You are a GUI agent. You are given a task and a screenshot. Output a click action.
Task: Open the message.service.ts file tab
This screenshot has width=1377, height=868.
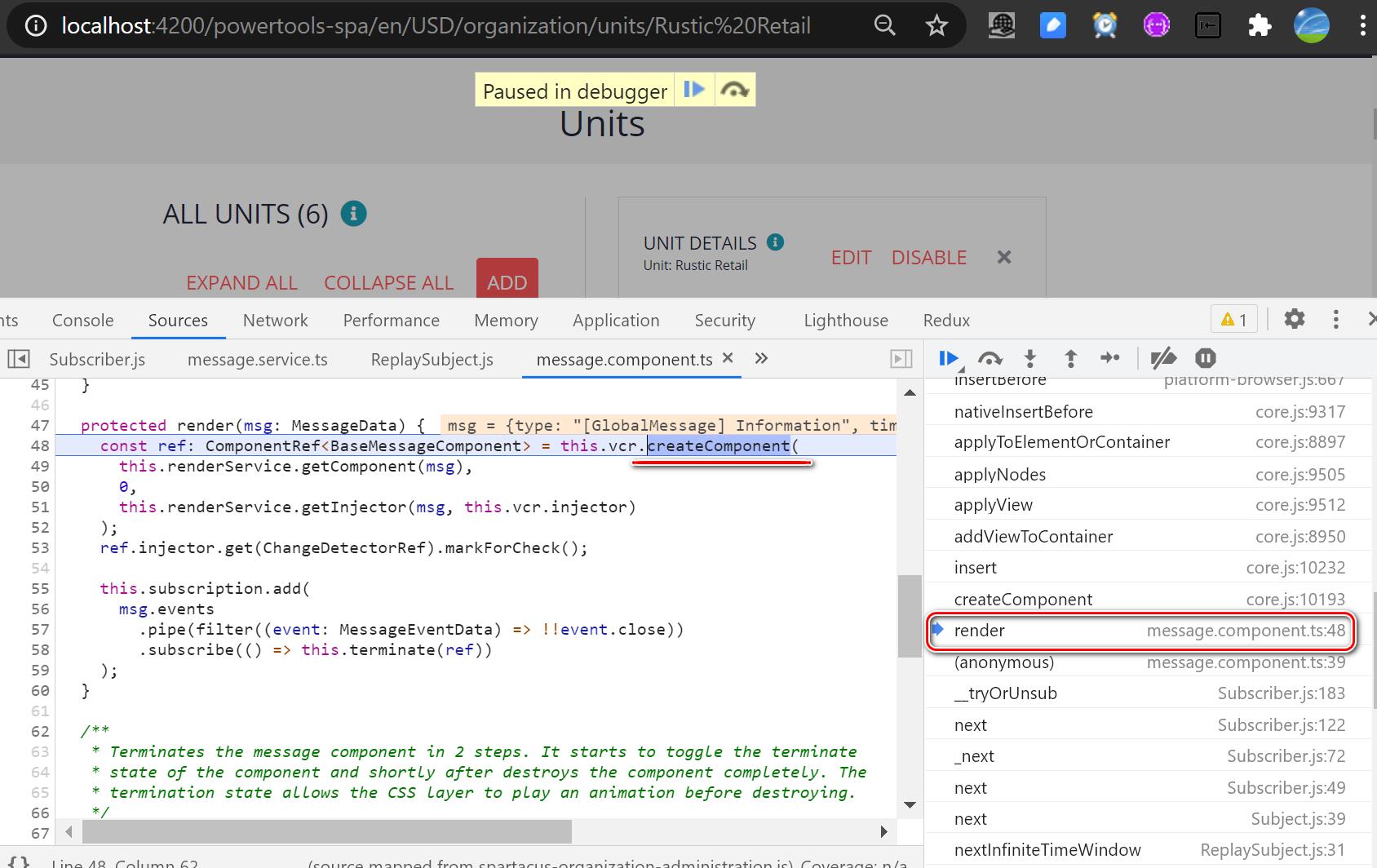[257, 359]
